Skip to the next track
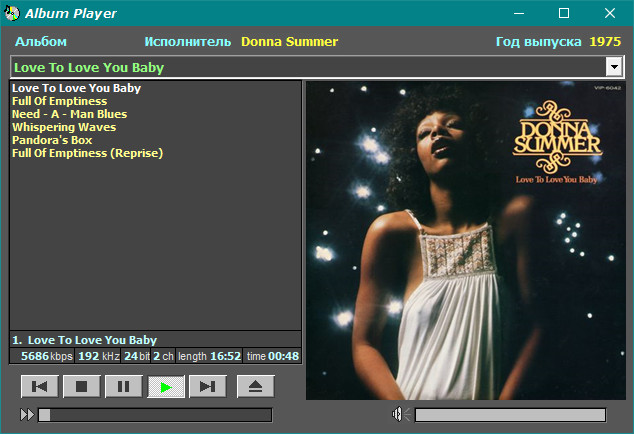Screen dimensions: 634x434 (208, 387)
